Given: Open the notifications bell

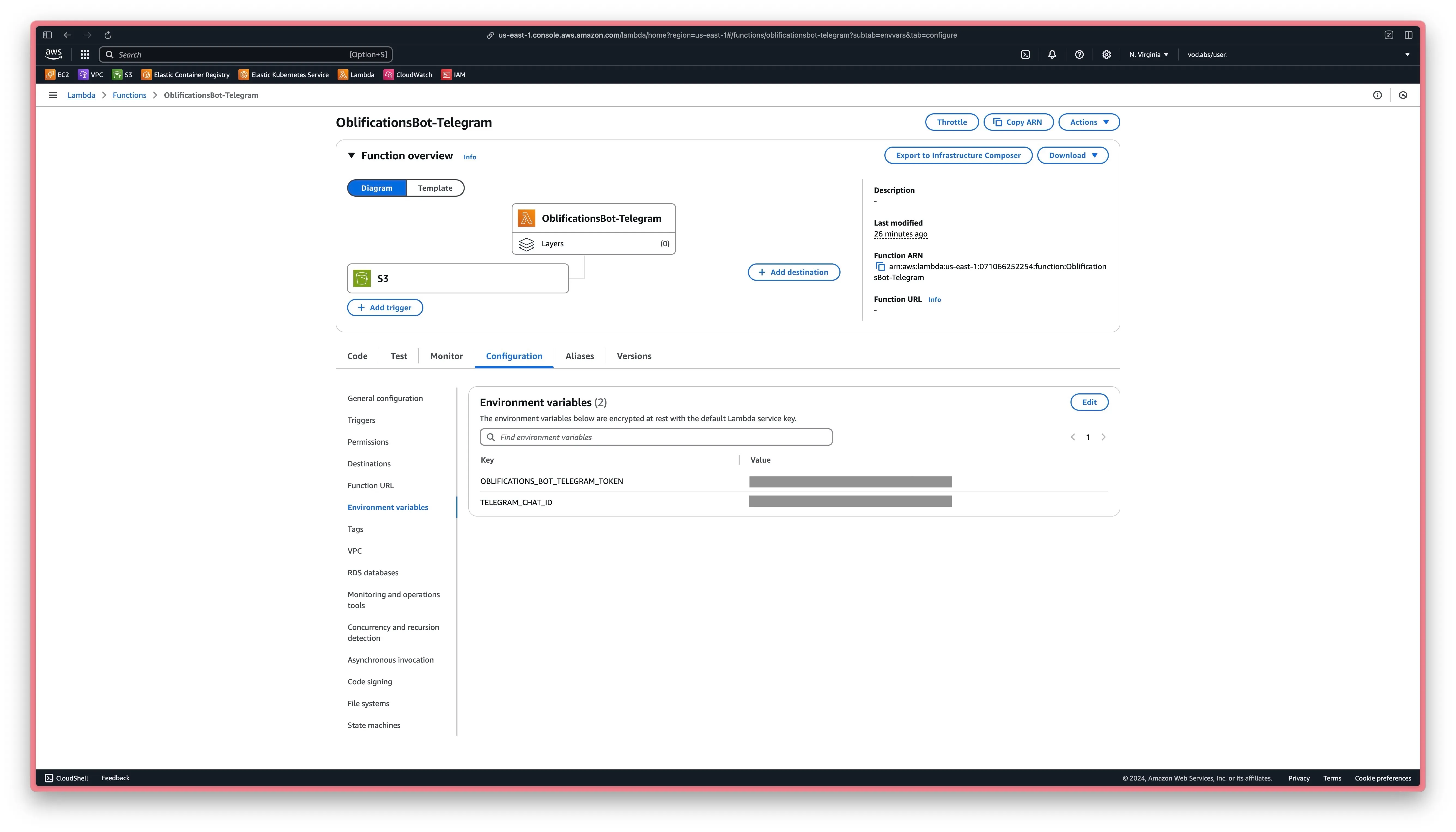Looking at the screenshot, I should pyautogui.click(x=1052, y=54).
